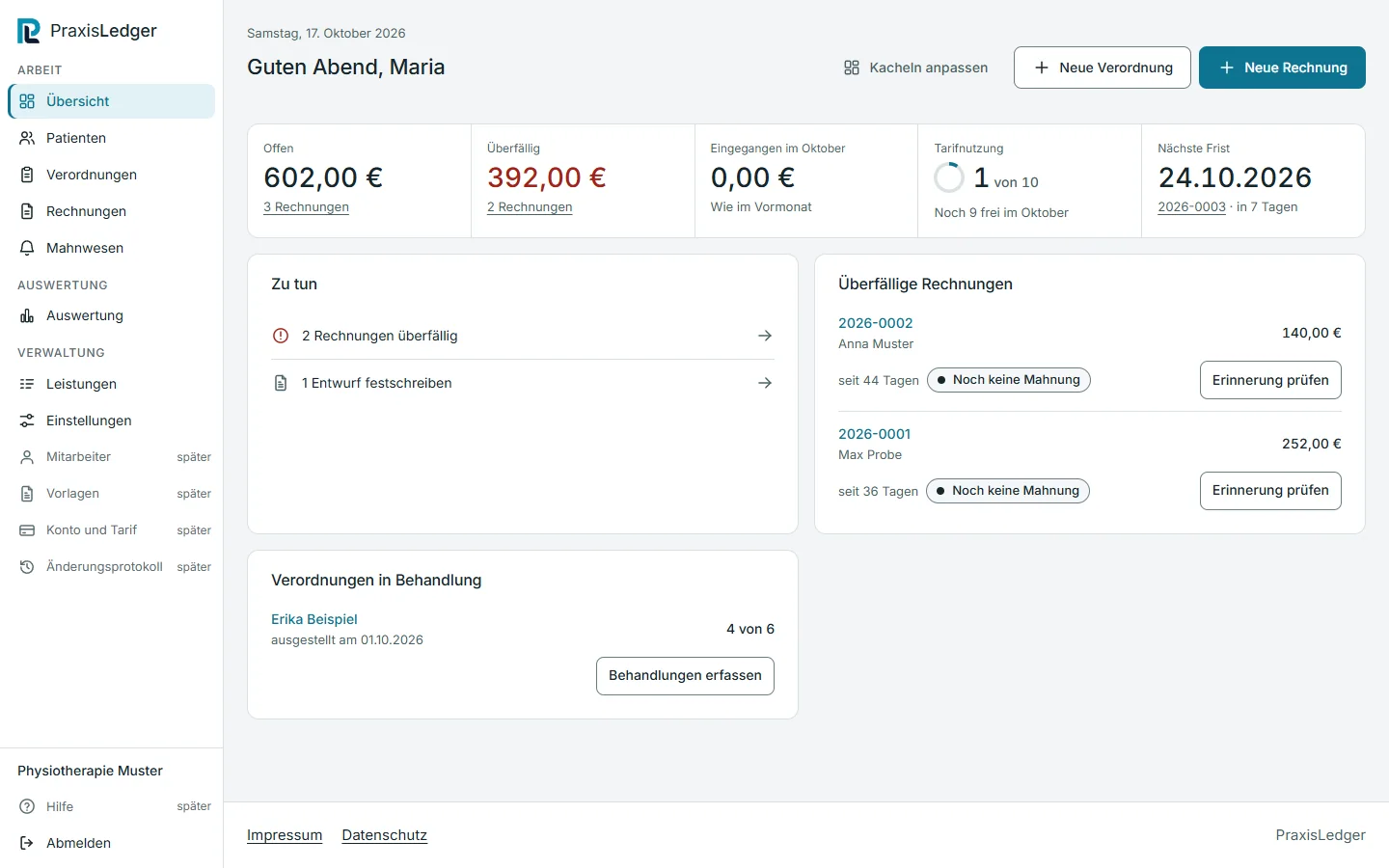Image resolution: width=1389 pixels, height=868 pixels.
Task: Open the Datenschutz footer link
Action: point(385,835)
